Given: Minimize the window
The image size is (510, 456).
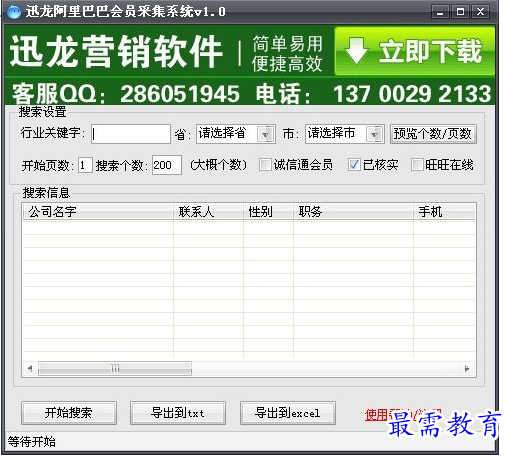Looking at the screenshot, I should [440, 12].
